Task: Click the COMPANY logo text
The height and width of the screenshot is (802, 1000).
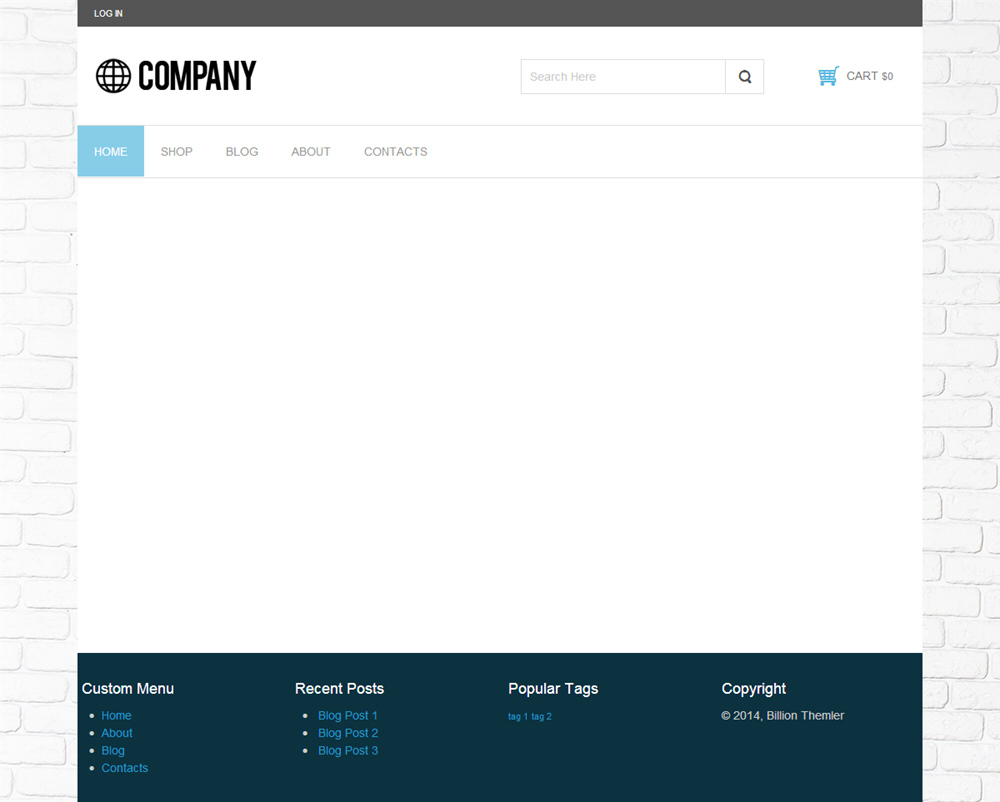Action: (197, 76)
